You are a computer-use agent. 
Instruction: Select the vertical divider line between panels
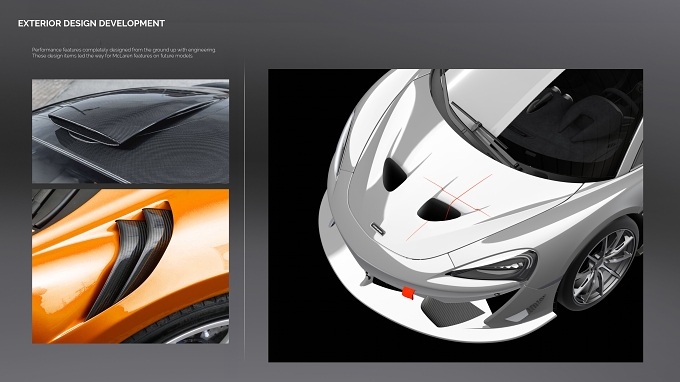coord(245,211)
